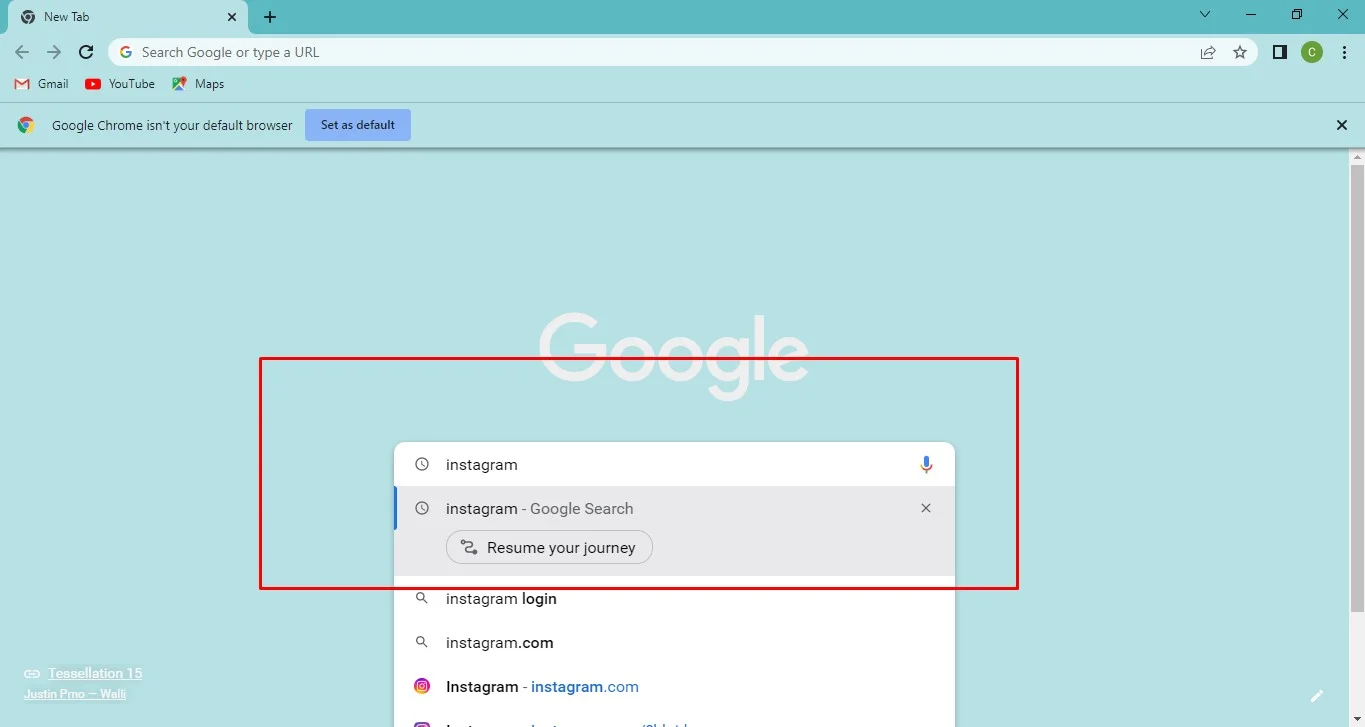Share this page icon in address bar

click(1208, 52)
